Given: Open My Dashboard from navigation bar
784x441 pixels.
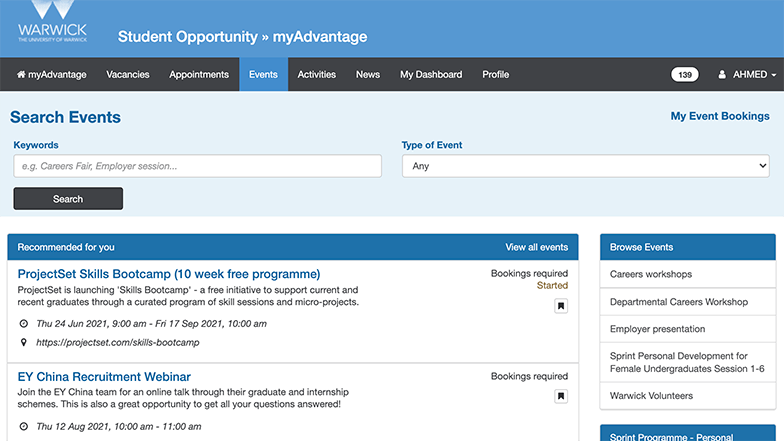Looking at the screenshot, I should tap(431, 75).
